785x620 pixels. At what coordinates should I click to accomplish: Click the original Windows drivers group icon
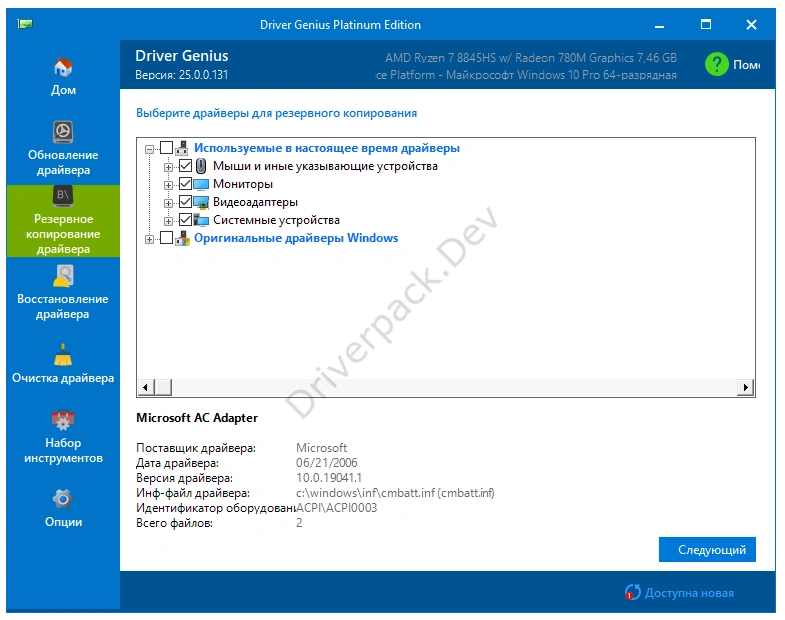pyautogui.click(x=182, y=238)
